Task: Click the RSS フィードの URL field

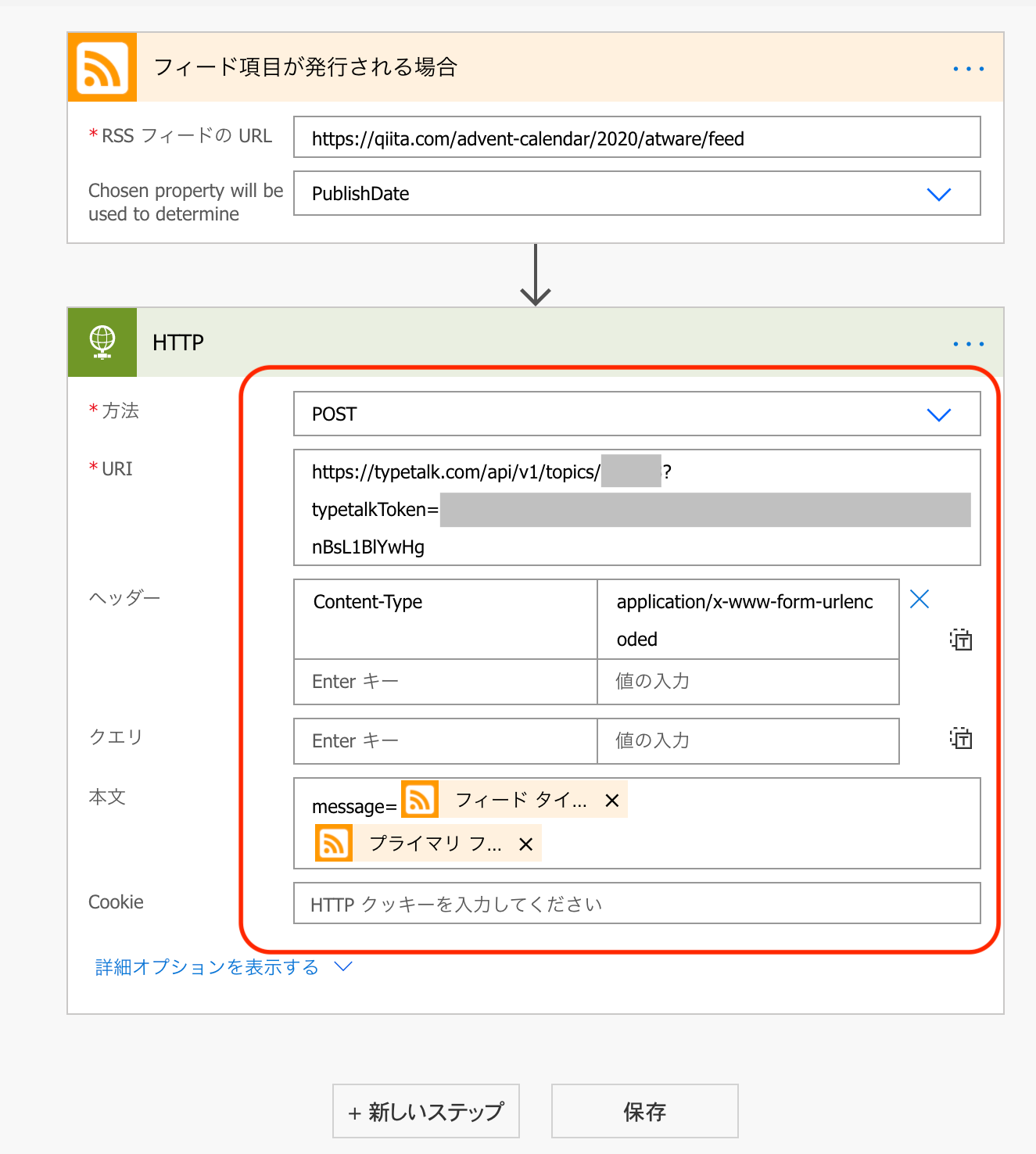Action: click(x=636, y=138)
